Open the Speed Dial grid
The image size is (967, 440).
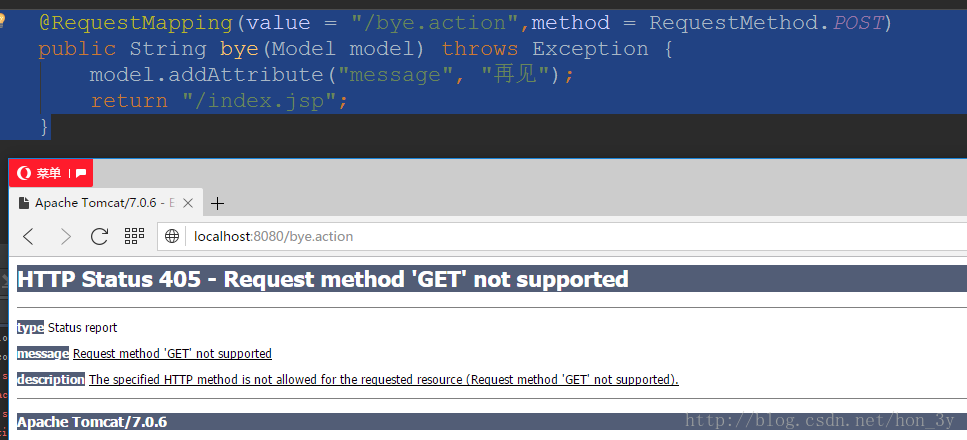coord(134,236)
